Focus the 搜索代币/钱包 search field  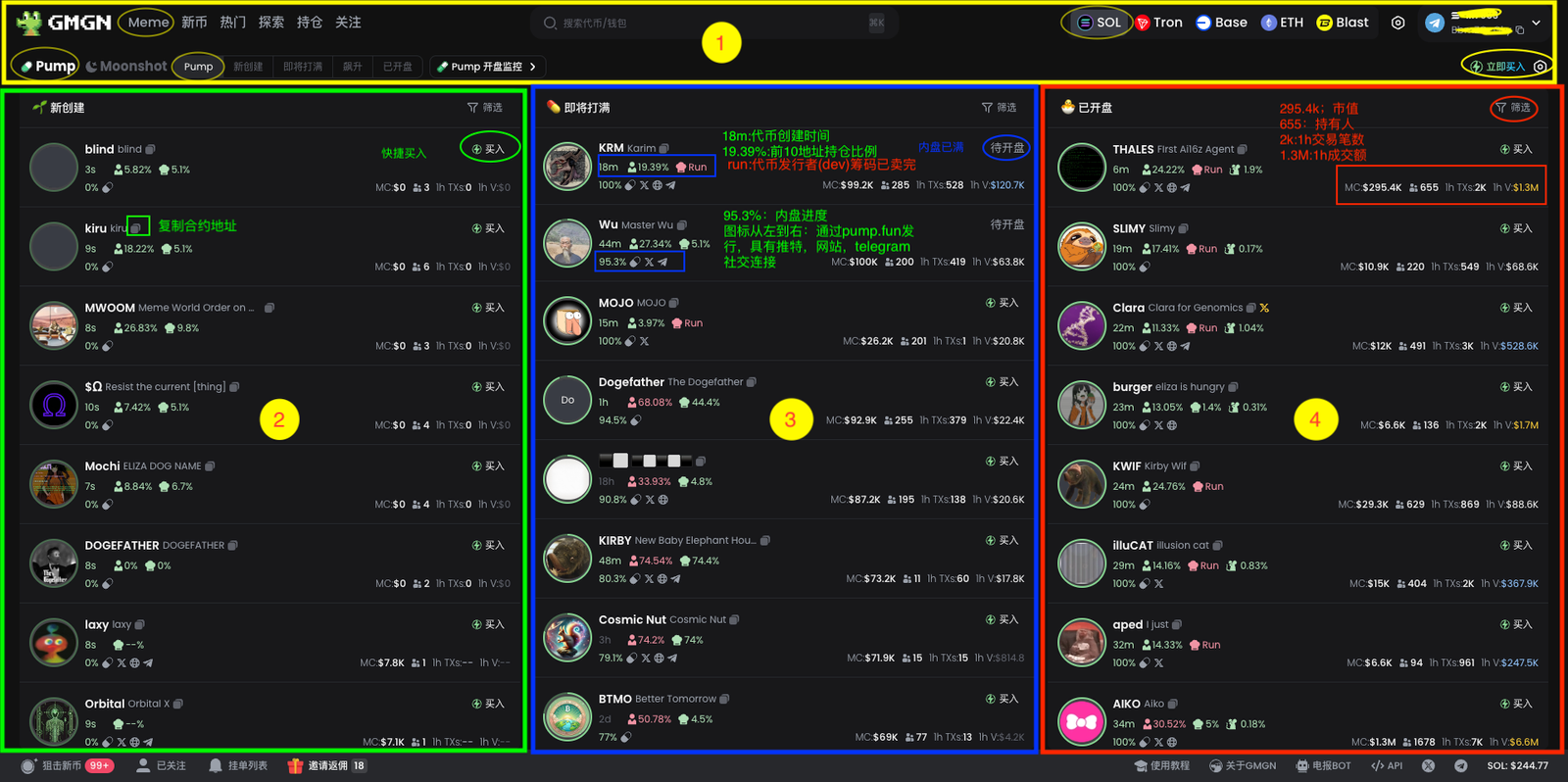coord(713,23)
